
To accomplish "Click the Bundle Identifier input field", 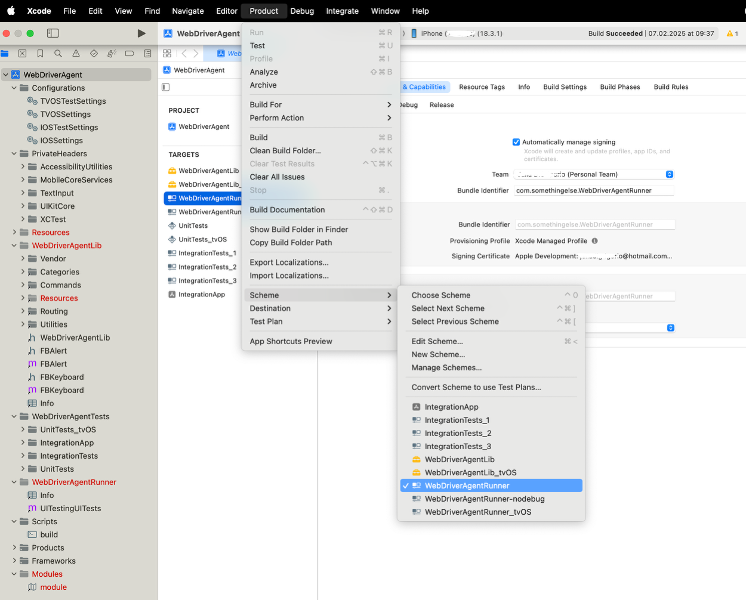I will [x=594, y=190].
